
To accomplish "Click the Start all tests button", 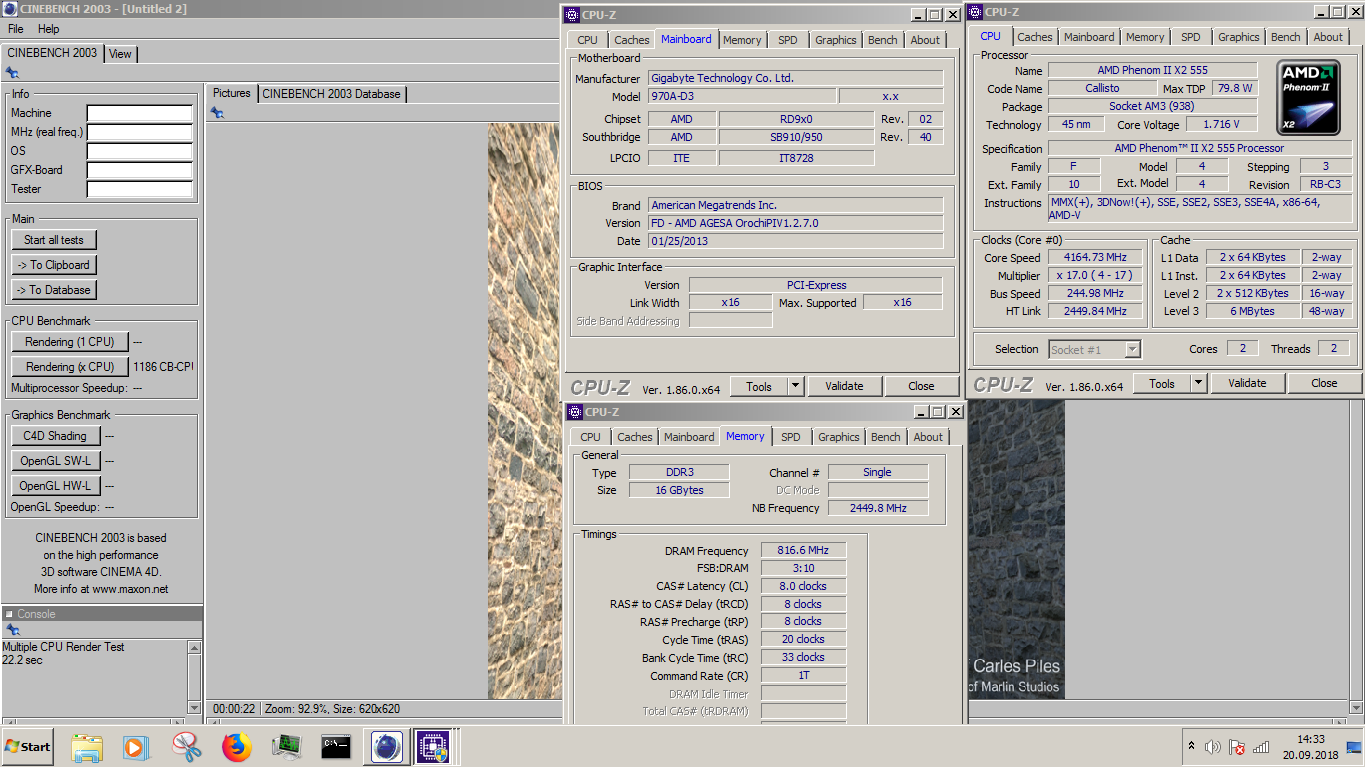I will (54, 240).
